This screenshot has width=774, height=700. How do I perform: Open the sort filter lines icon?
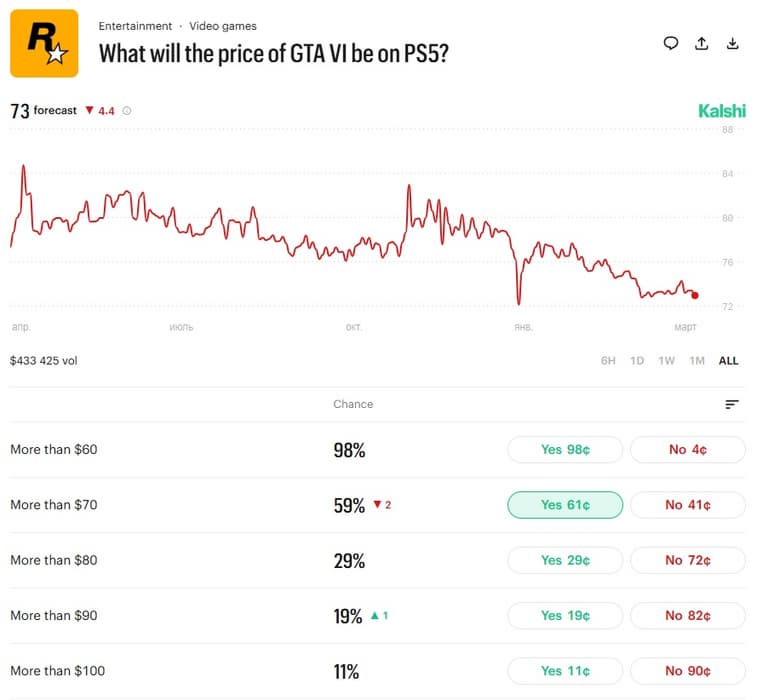pyautogui.click(x=732, y=404)
